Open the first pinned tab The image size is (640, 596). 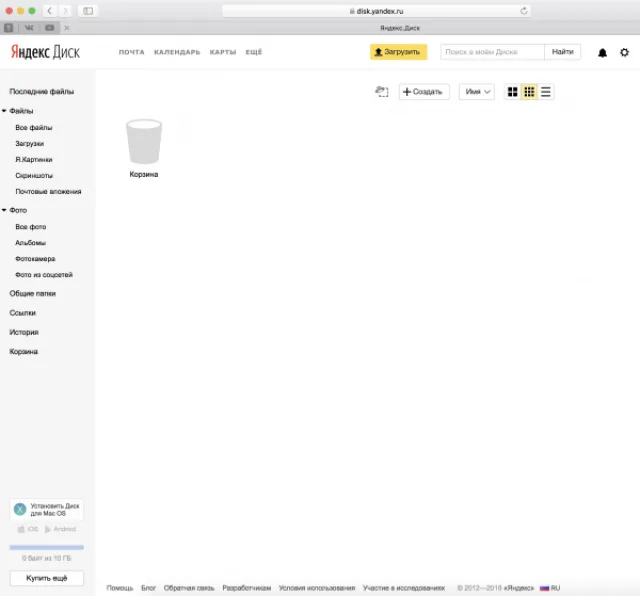point(9,28)
